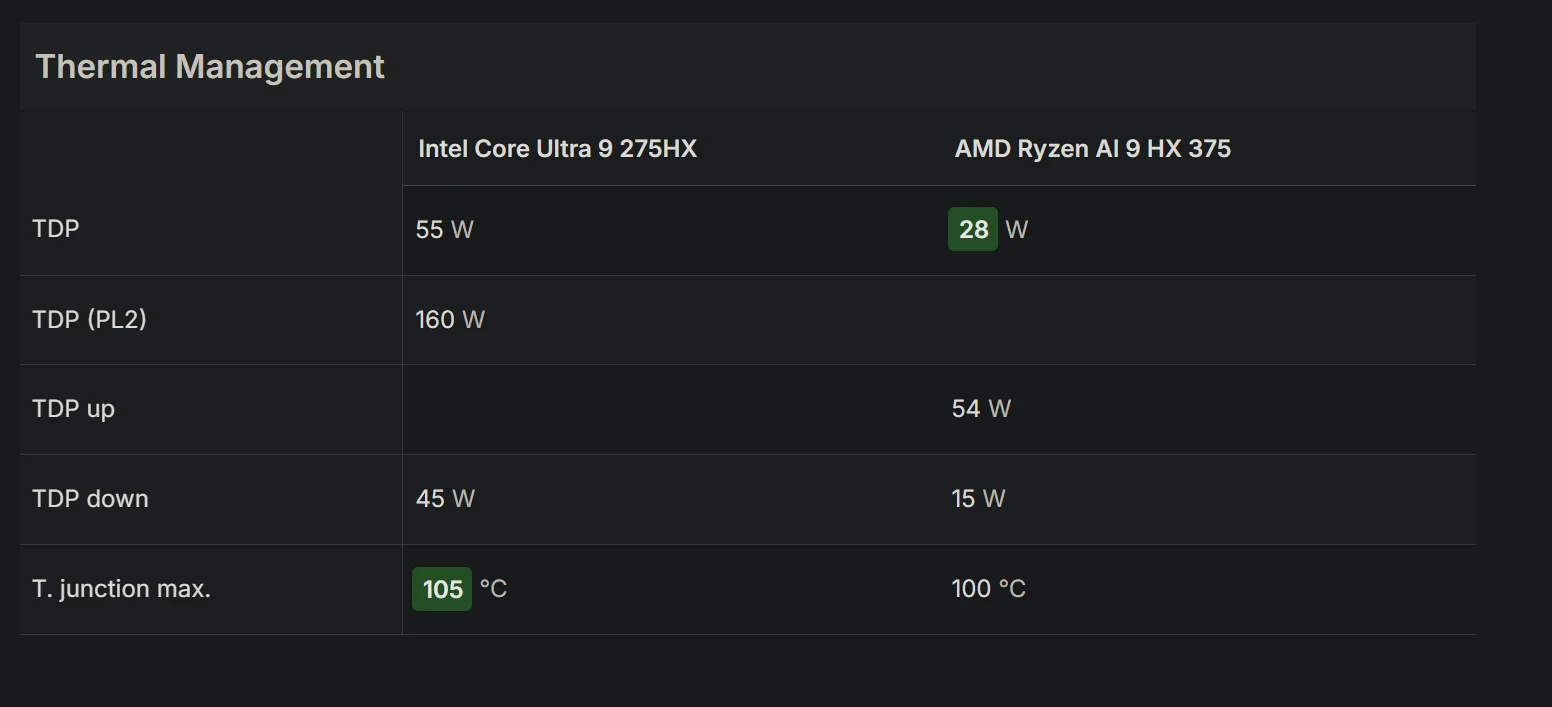Select the T. junction max. row label
Image resolution: width=1552 pixels, height=707 pixels.
coord(121,588)
